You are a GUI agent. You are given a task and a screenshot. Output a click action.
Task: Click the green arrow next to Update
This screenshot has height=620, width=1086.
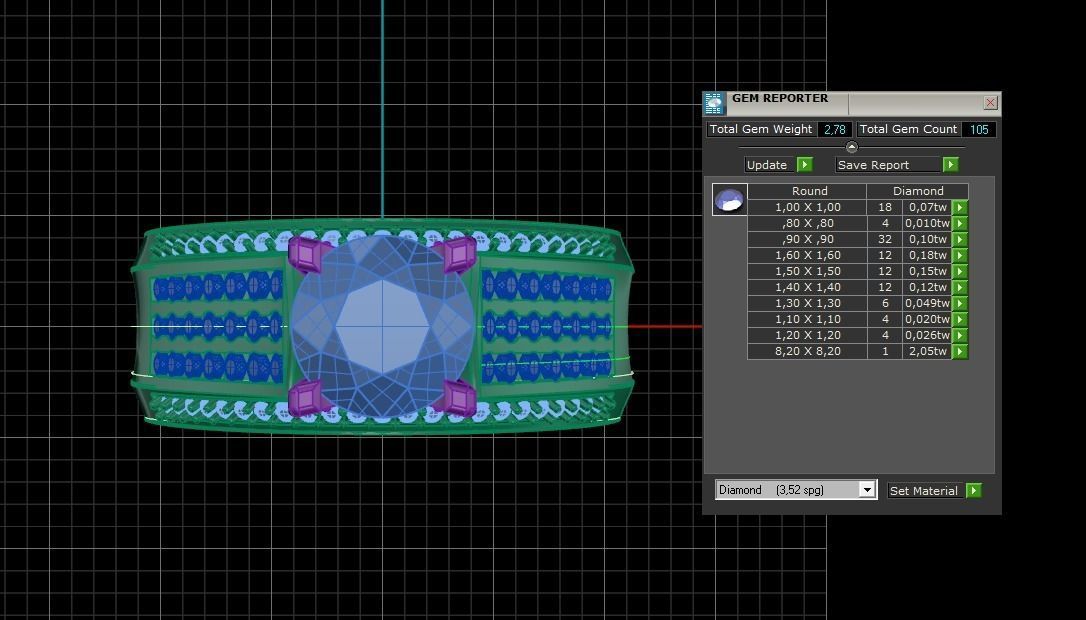coord(804,164)
